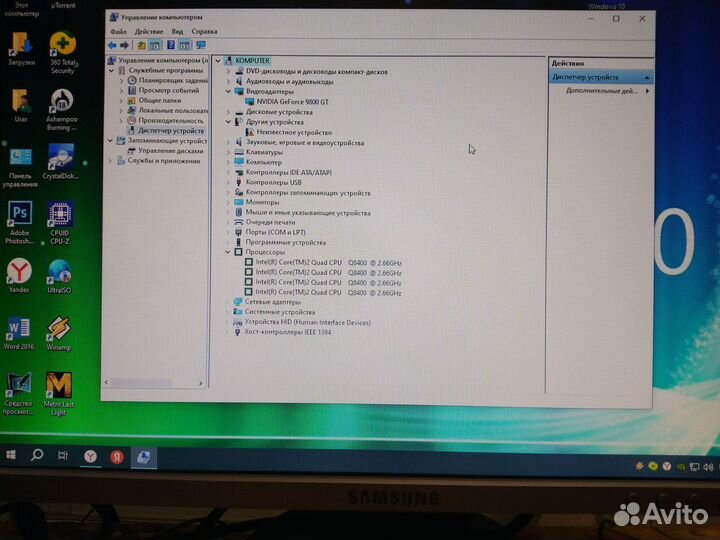Open 360 Total Security desktop icon
This screenshot has width=720, height=540.
(62, 52)
